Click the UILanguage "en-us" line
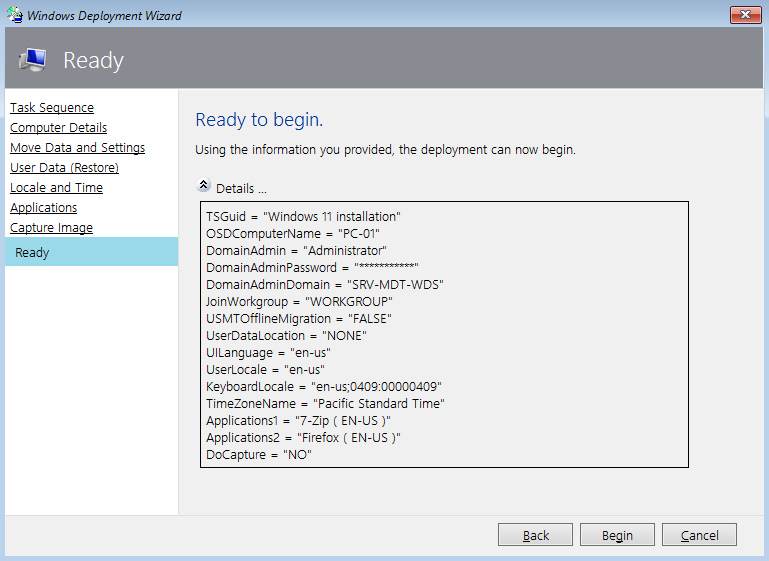This screenshot has height=561, width=769. click(x=268, y=353)
